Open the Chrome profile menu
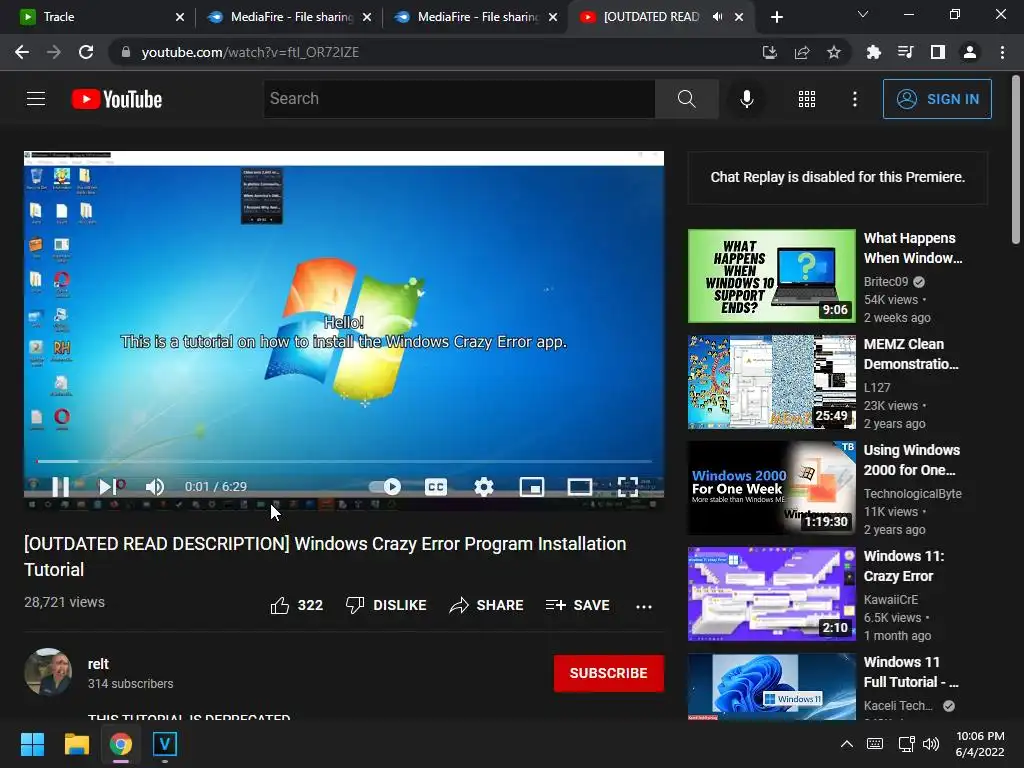This screenshot has width=1024, height=768. pyautogui.click(x=970, y=52)
